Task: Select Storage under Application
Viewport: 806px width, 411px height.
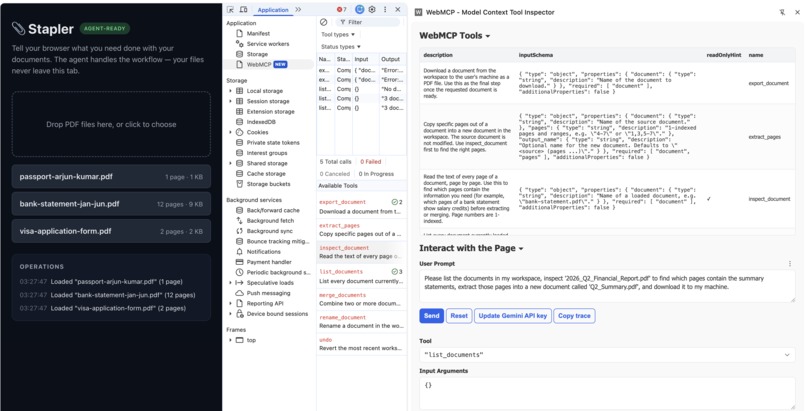Action: (257, 54)
